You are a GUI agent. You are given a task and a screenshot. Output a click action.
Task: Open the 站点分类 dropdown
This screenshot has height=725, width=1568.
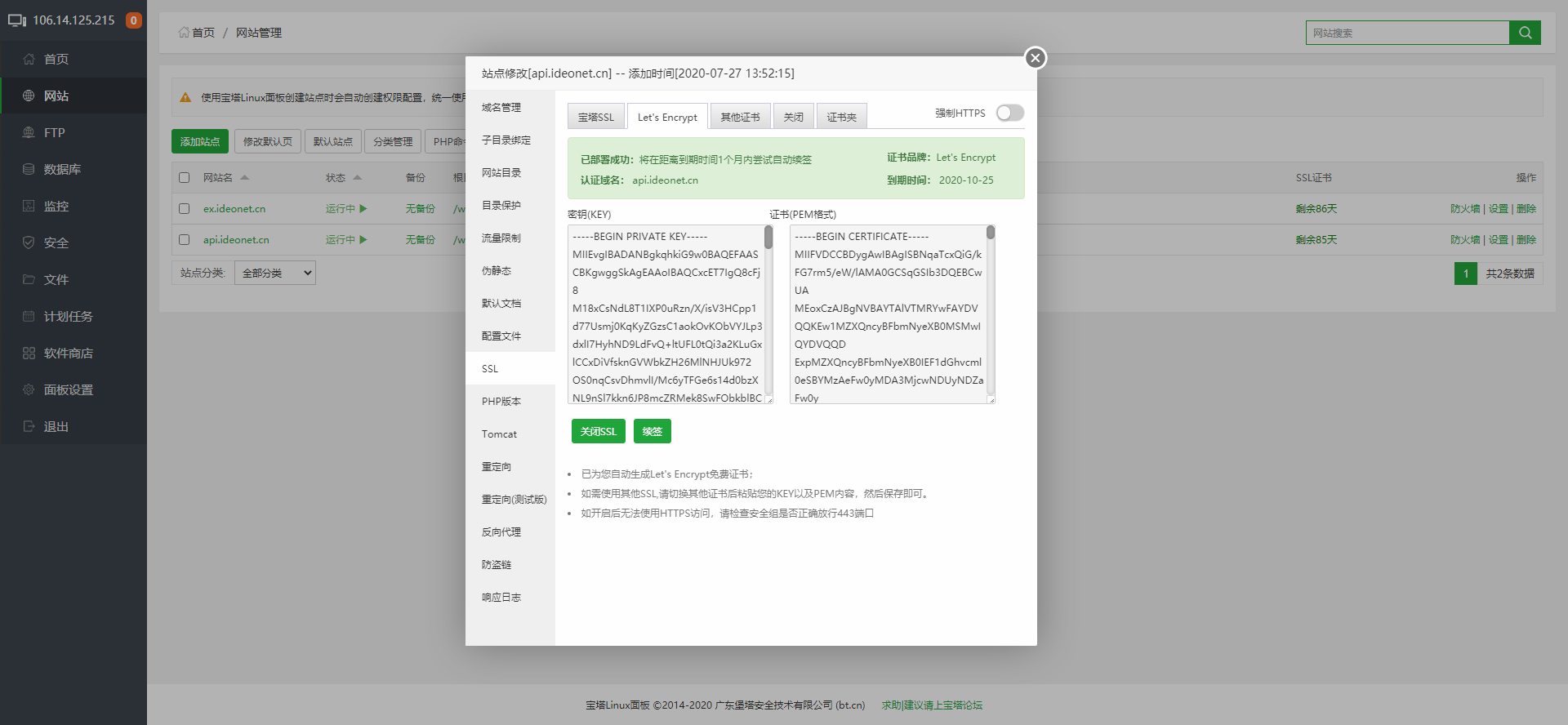275,273
